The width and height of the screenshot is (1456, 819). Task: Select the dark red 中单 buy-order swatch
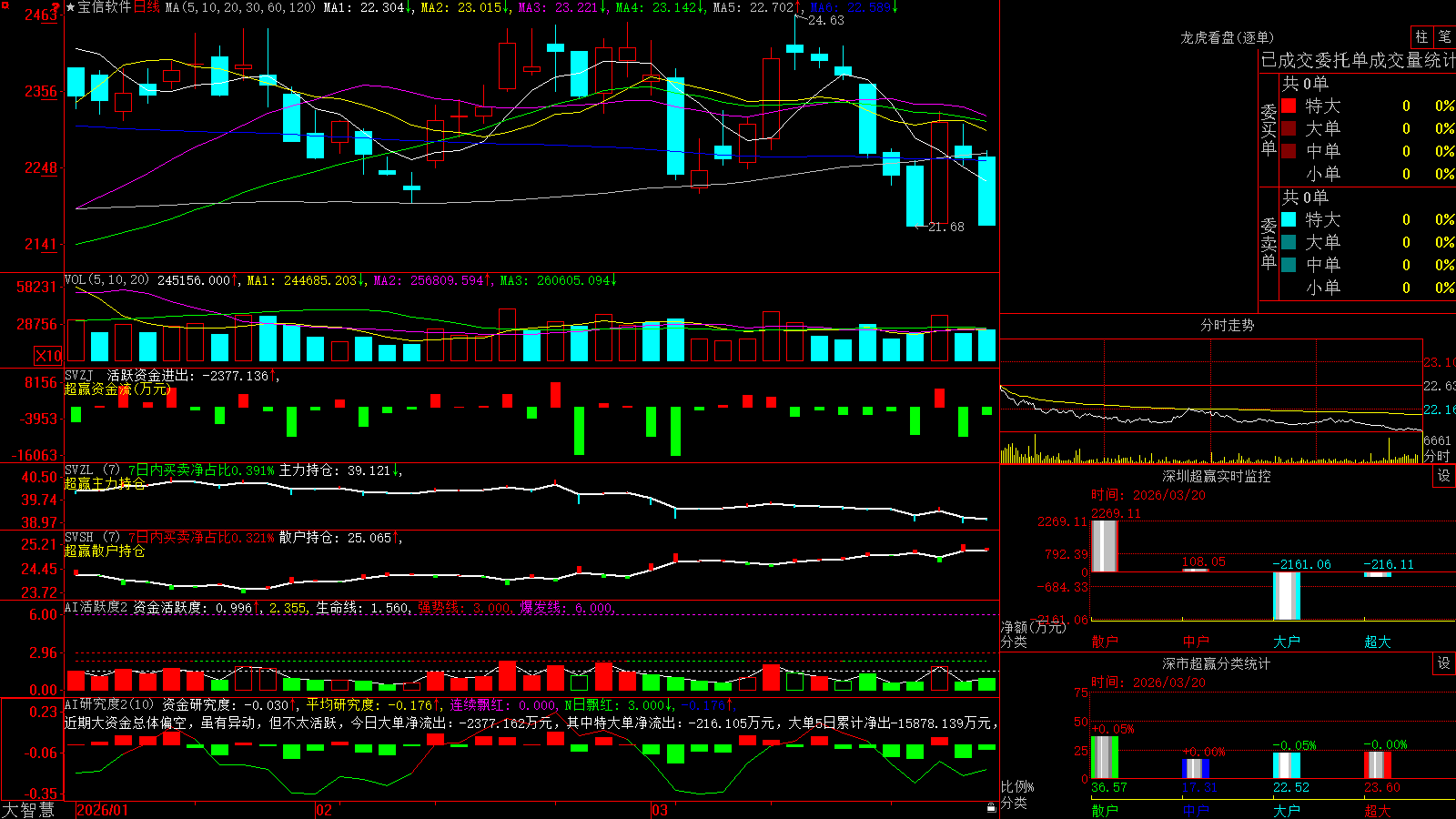click(1289, 151)
